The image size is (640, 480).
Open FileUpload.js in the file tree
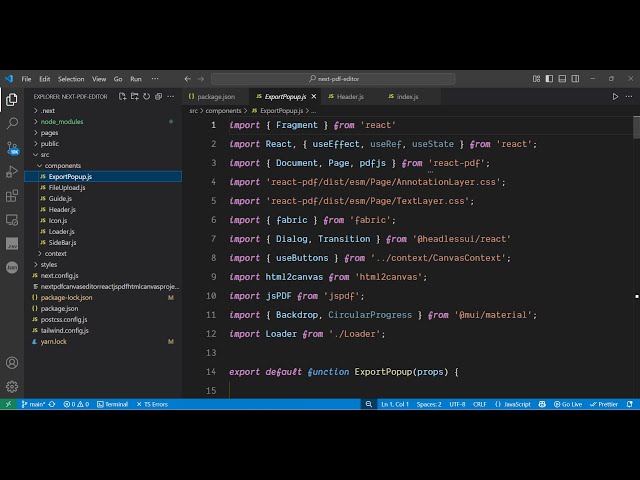103,188
